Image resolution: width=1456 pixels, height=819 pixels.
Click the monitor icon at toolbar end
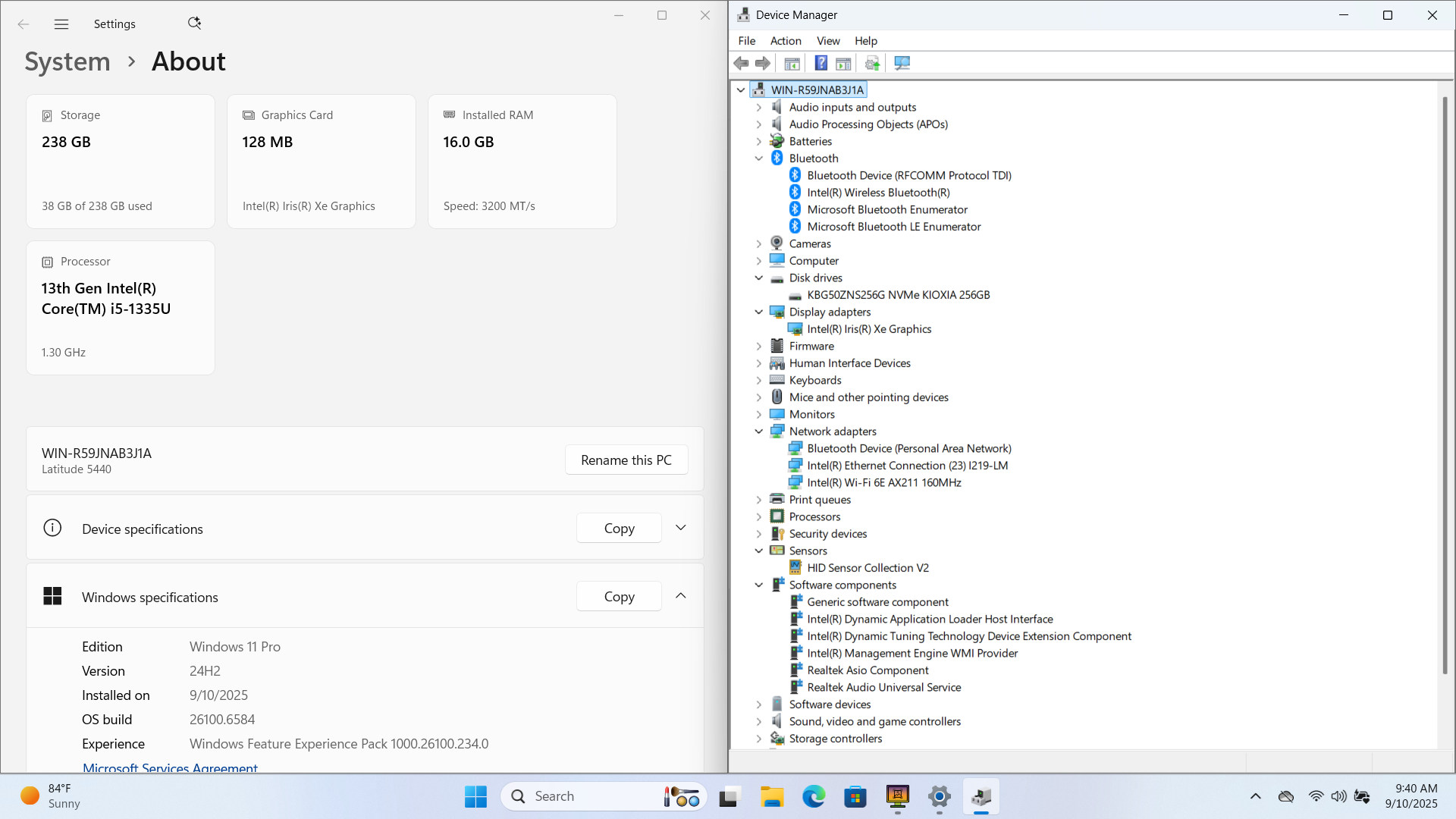(902, 63)
